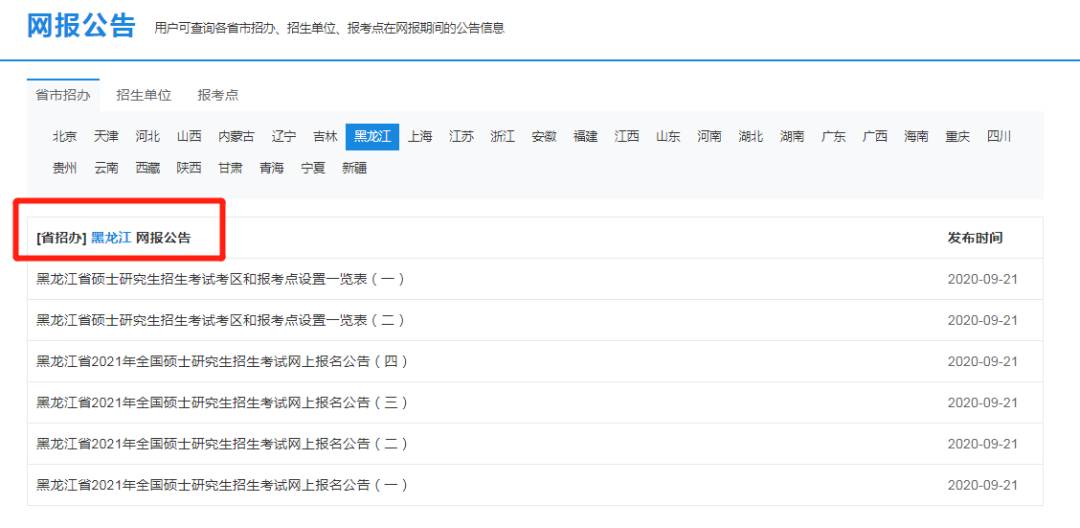Open 网上报名公告（三）announcement
This screenshot has height=528, width=1080.
(222, 402)
